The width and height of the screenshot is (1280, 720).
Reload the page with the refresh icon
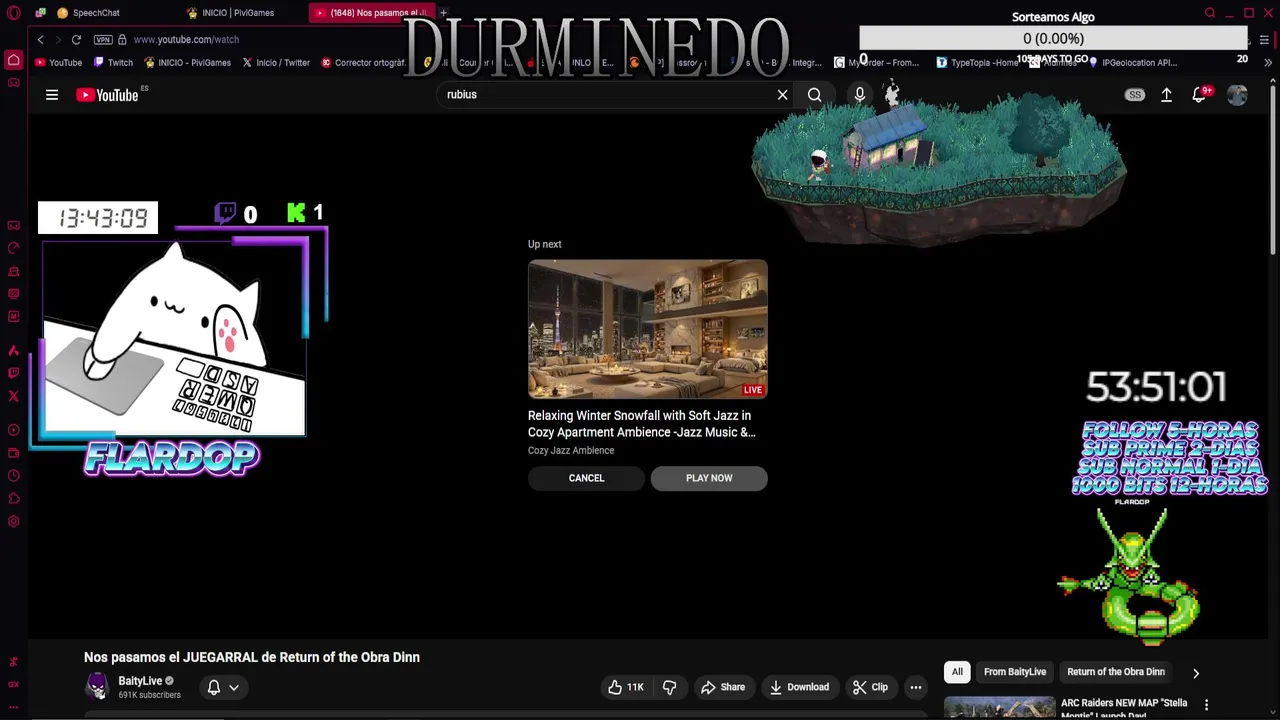click(x=76, y=39)
